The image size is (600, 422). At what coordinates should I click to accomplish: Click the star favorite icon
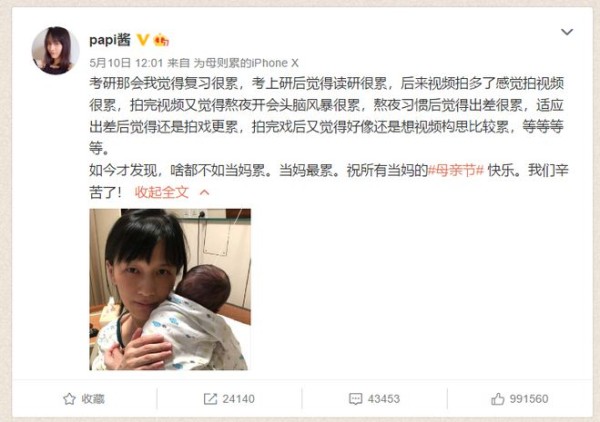point(69,399)
